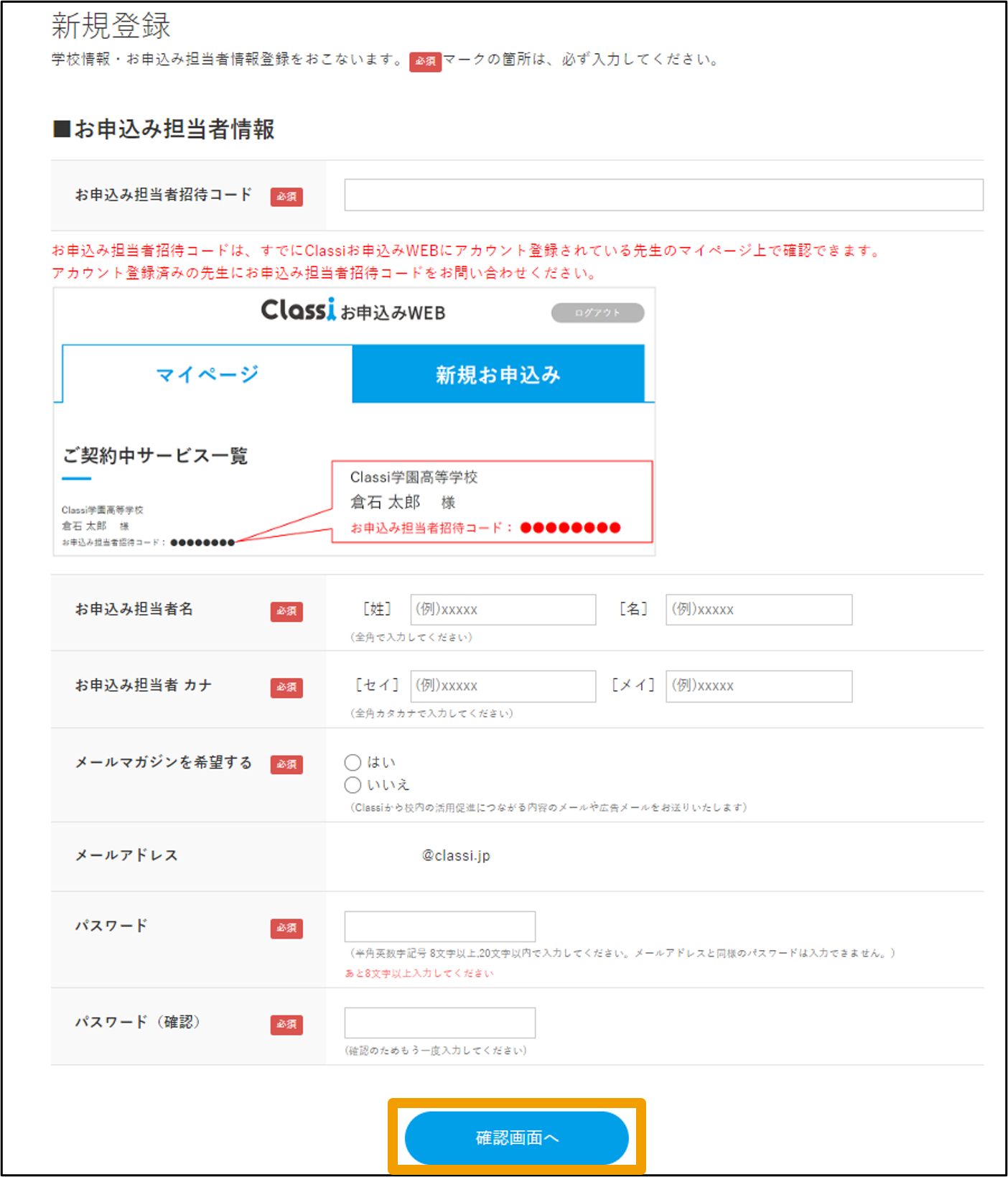Click the メールアドレス row label
Viewport: 1008px width, 1177px height.
(x=126, y=855)
